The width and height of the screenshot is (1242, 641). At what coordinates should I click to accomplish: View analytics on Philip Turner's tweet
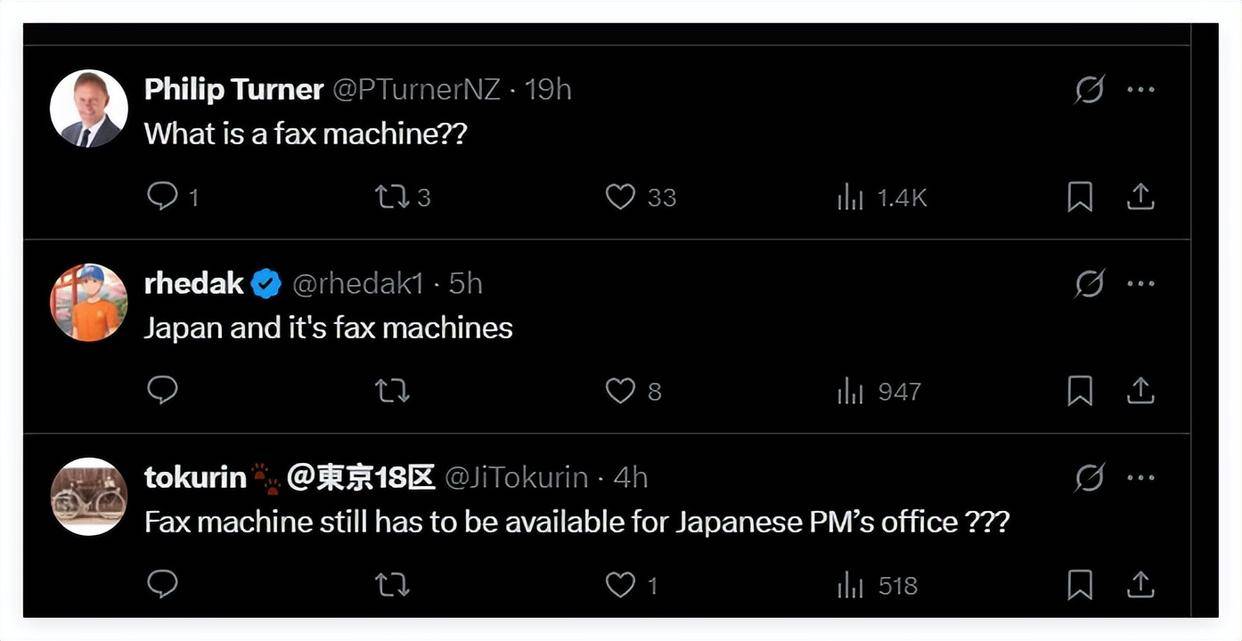[x=849, y=195]
